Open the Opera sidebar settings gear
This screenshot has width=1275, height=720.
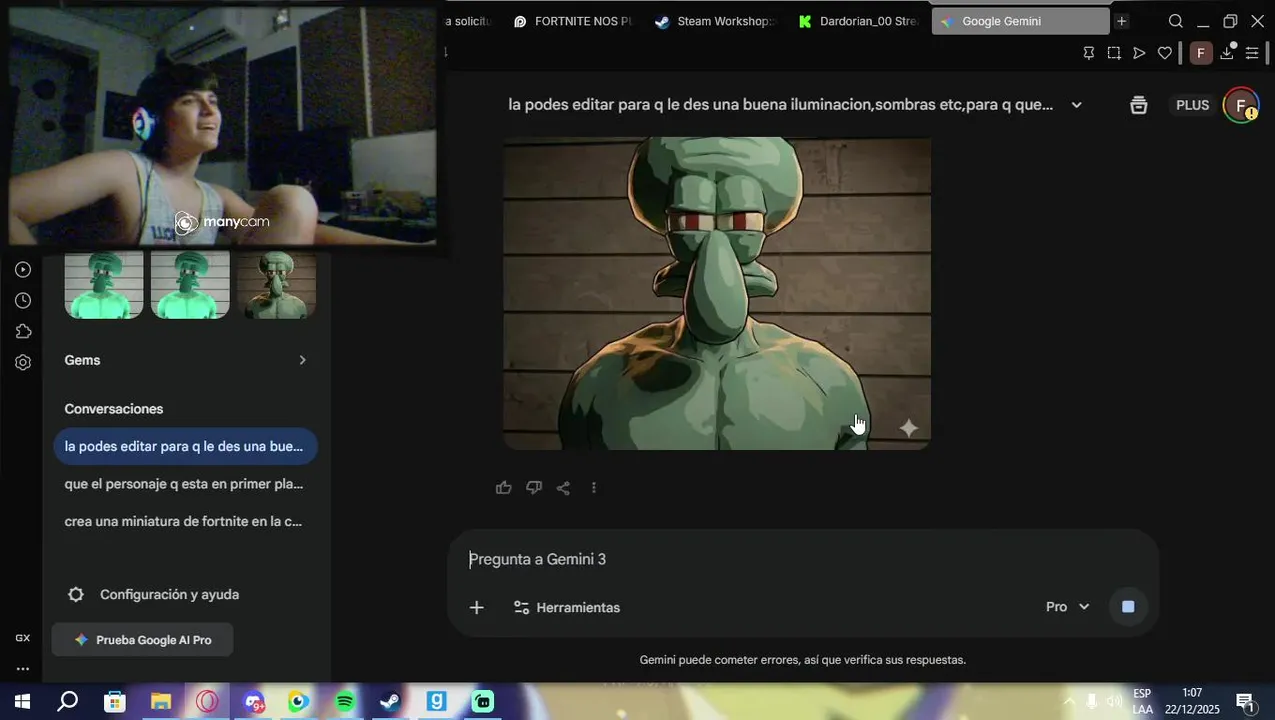(22, 362)
